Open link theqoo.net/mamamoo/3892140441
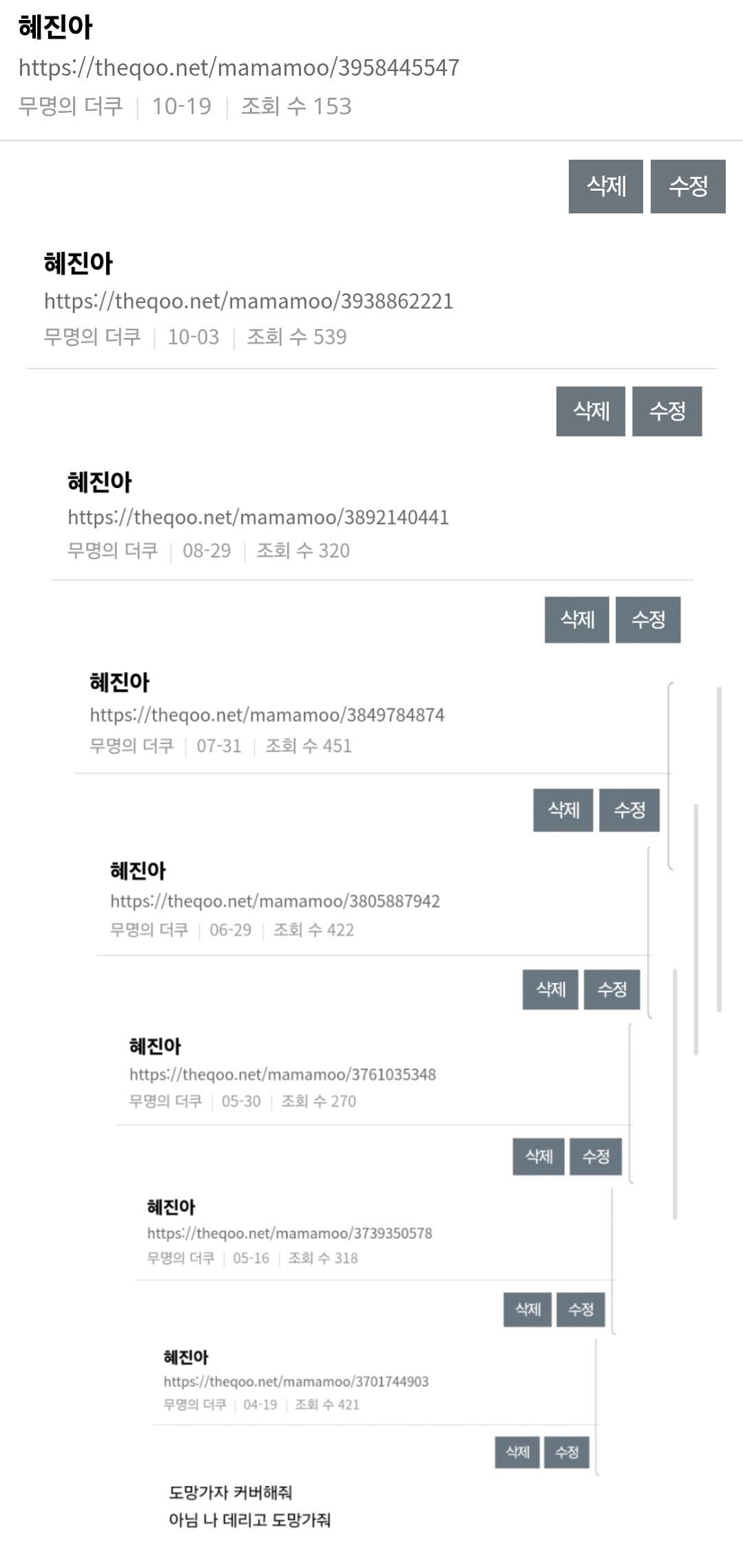This screenshot has height=1568, width=743. (258, 517)
